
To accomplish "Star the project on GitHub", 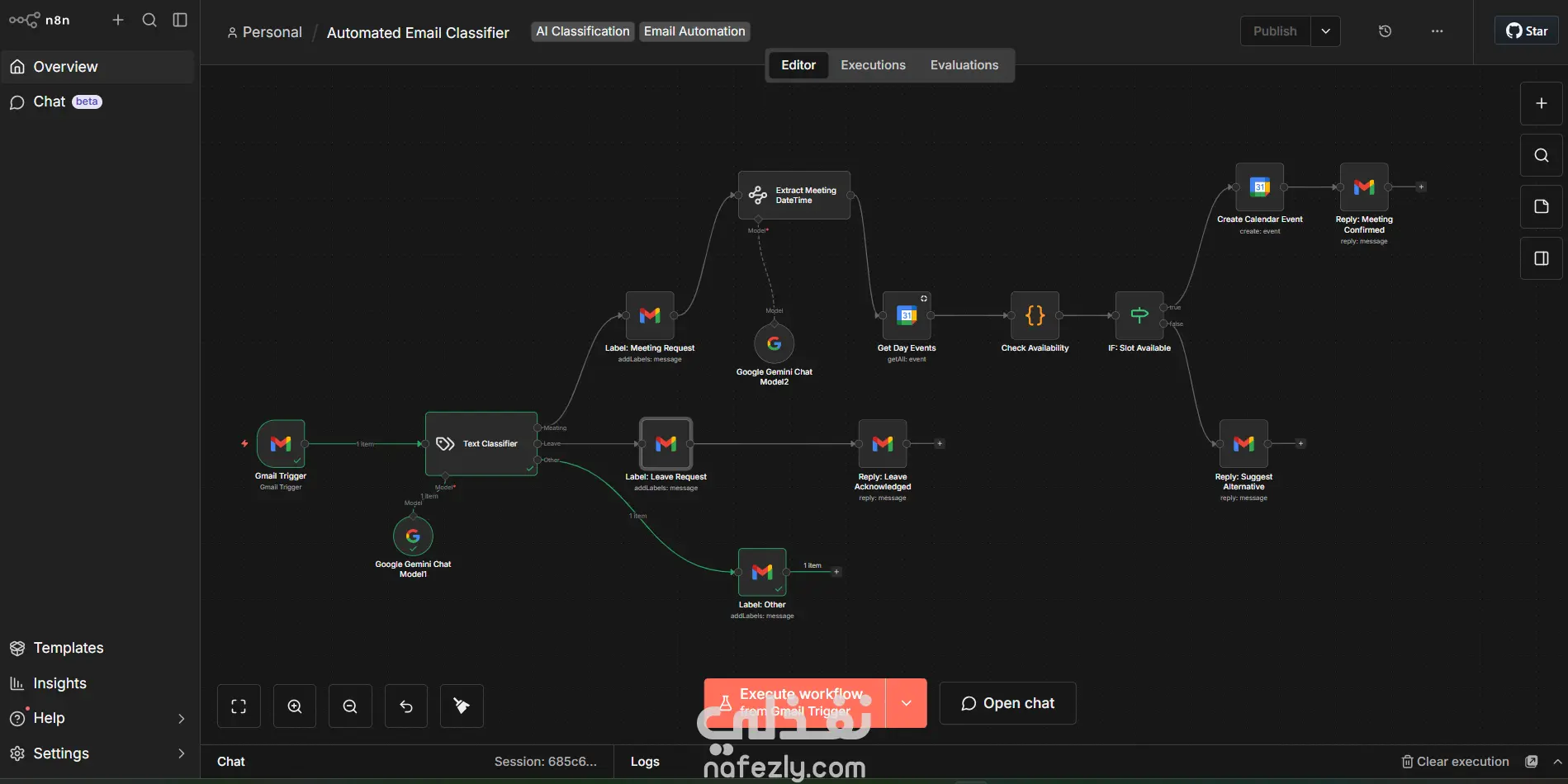I will [x=1527, y=31].
